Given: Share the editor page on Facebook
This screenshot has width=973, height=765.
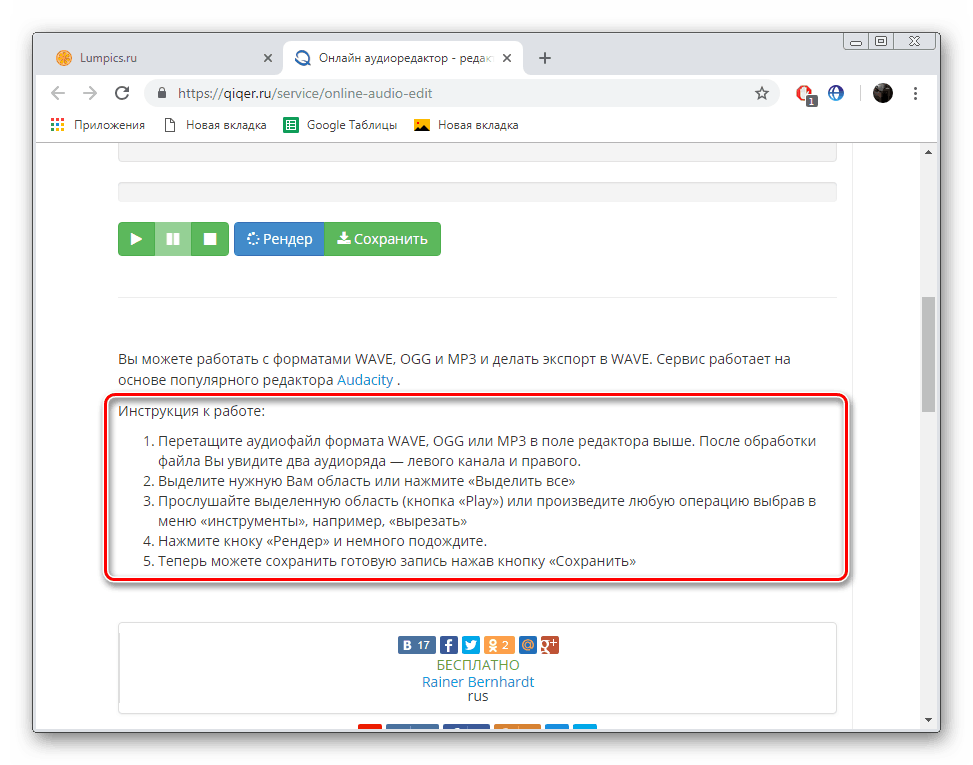Looking at the screenshot, I should tap(448, 644).
